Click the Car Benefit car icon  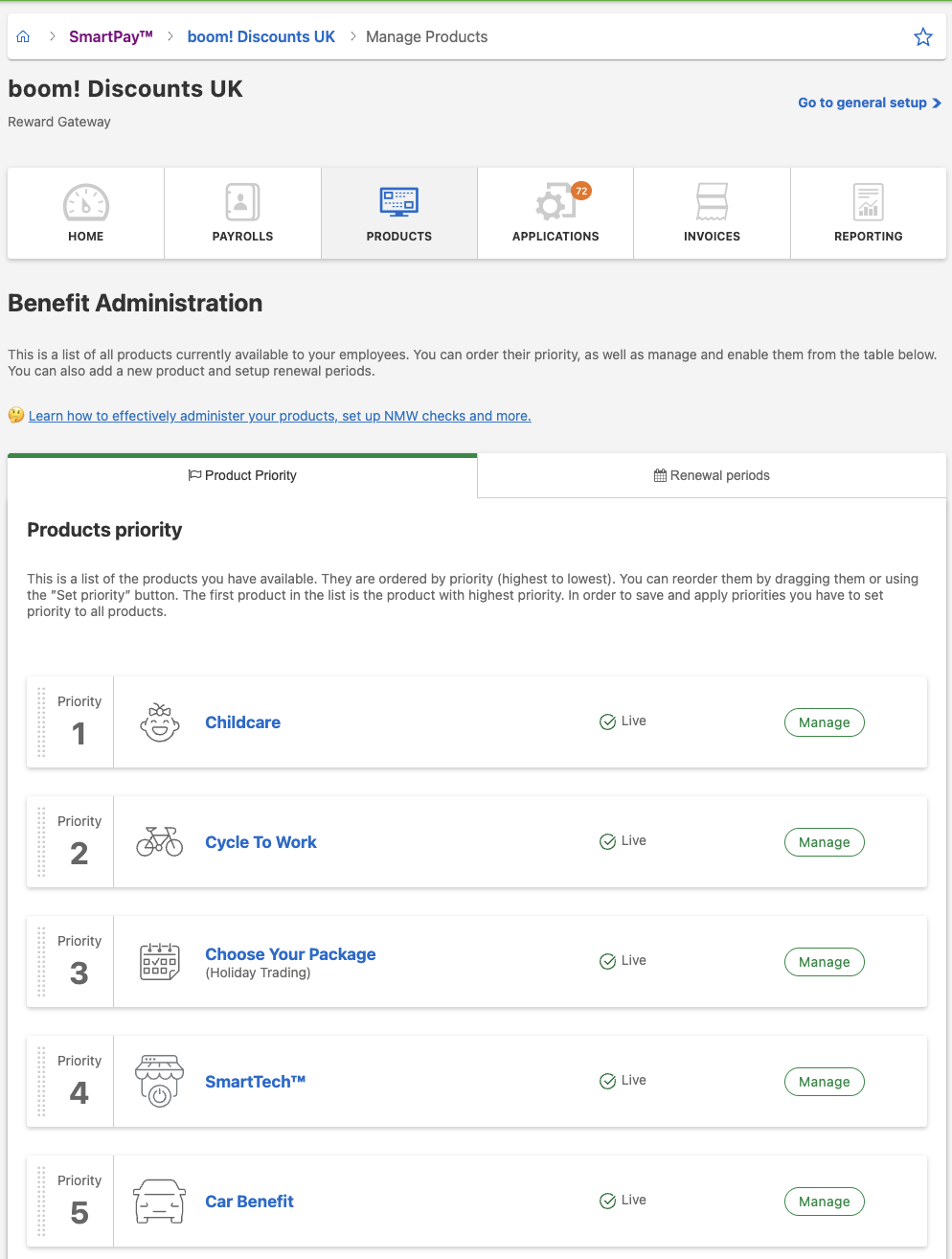click(159, 1201)
